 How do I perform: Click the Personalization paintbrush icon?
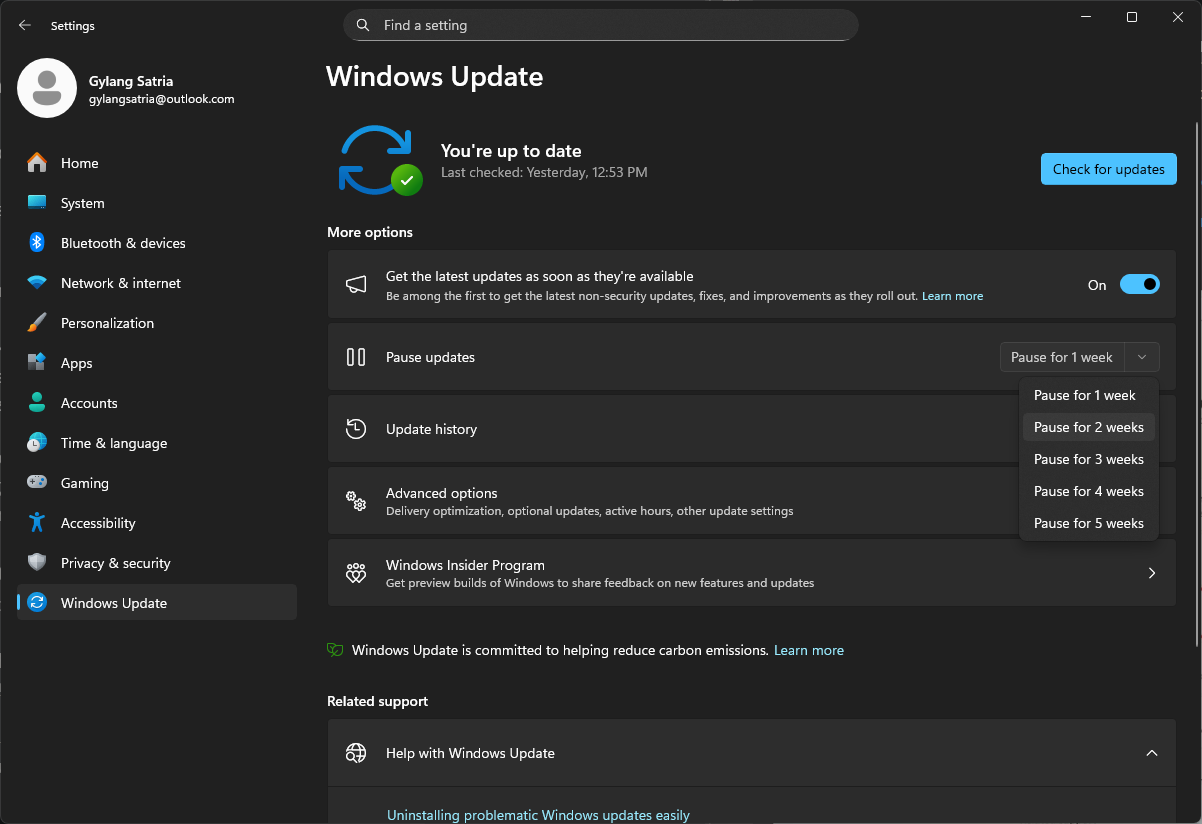pyautogui.click(x=37, y=323)
